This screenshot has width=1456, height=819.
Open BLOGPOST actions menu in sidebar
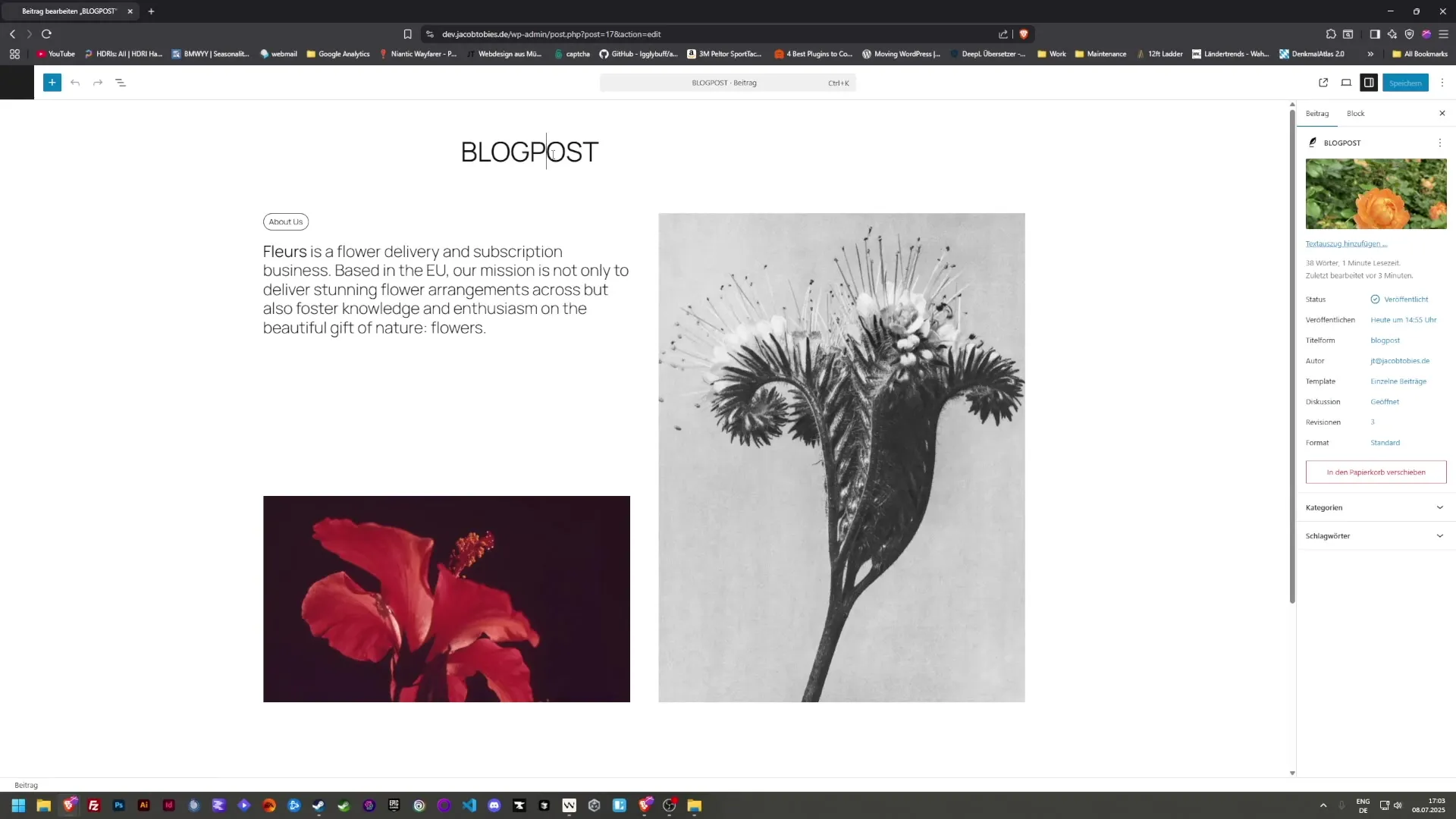1439,143
